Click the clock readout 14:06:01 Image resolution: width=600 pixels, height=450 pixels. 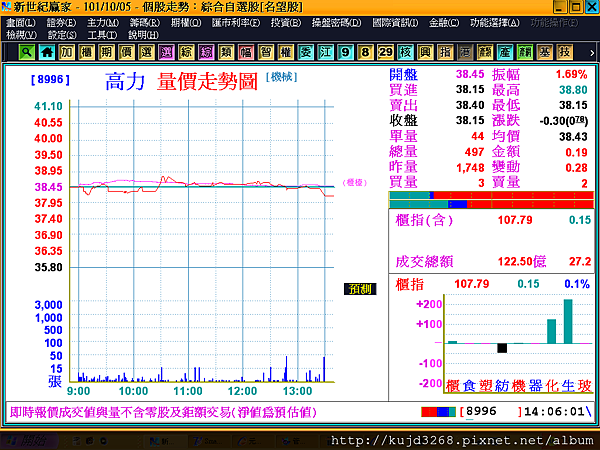coord(554,412)
